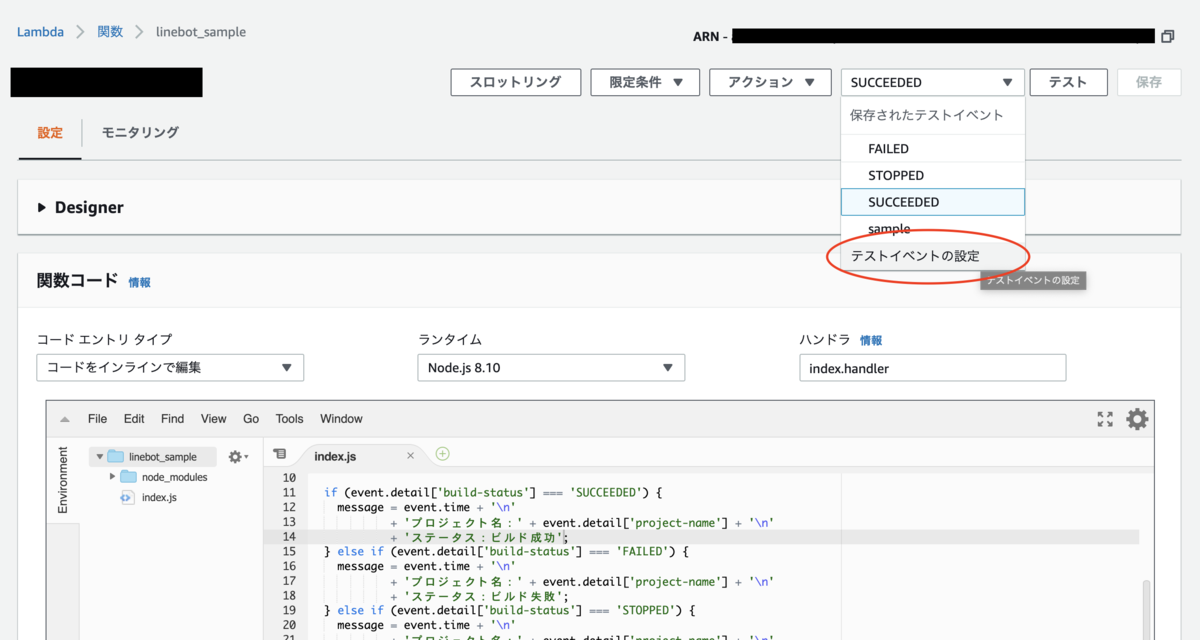Add a new editor tab with plus icon
The width and height of the screenshot is (1200, 640).
coord(443,454)
